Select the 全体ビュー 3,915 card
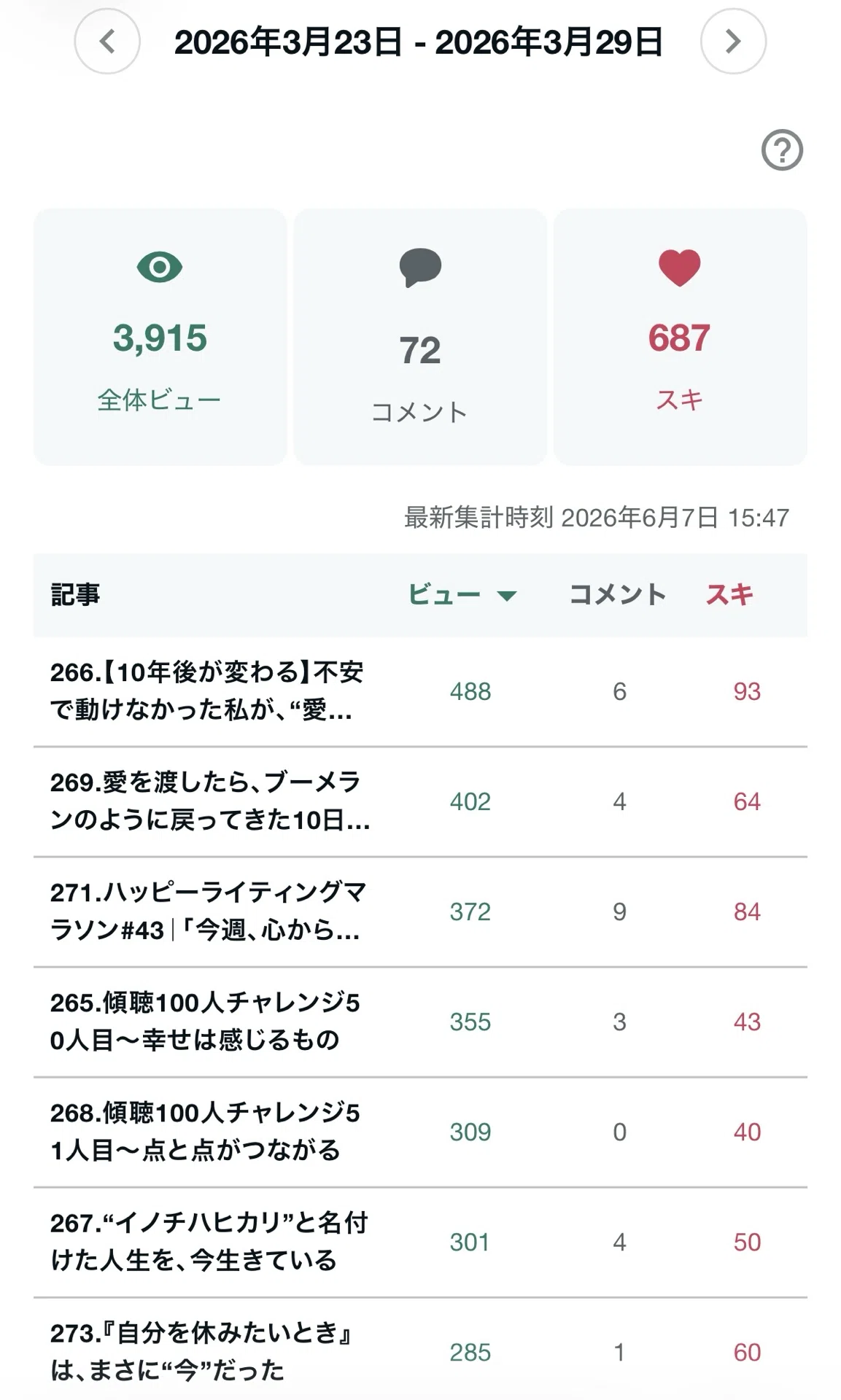The width and height of the screenshot is (841, 1400). coord(160,337)
